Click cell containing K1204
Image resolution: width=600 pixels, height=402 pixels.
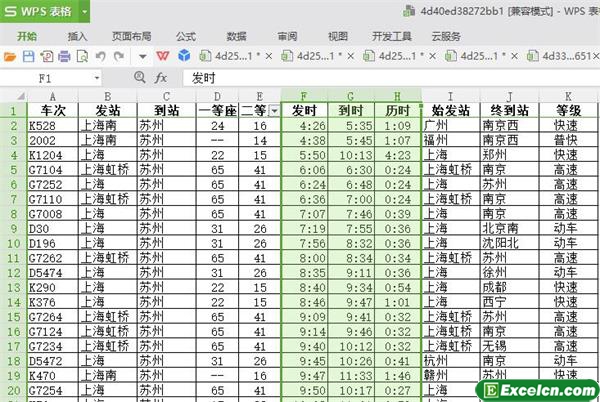point(53,155)
